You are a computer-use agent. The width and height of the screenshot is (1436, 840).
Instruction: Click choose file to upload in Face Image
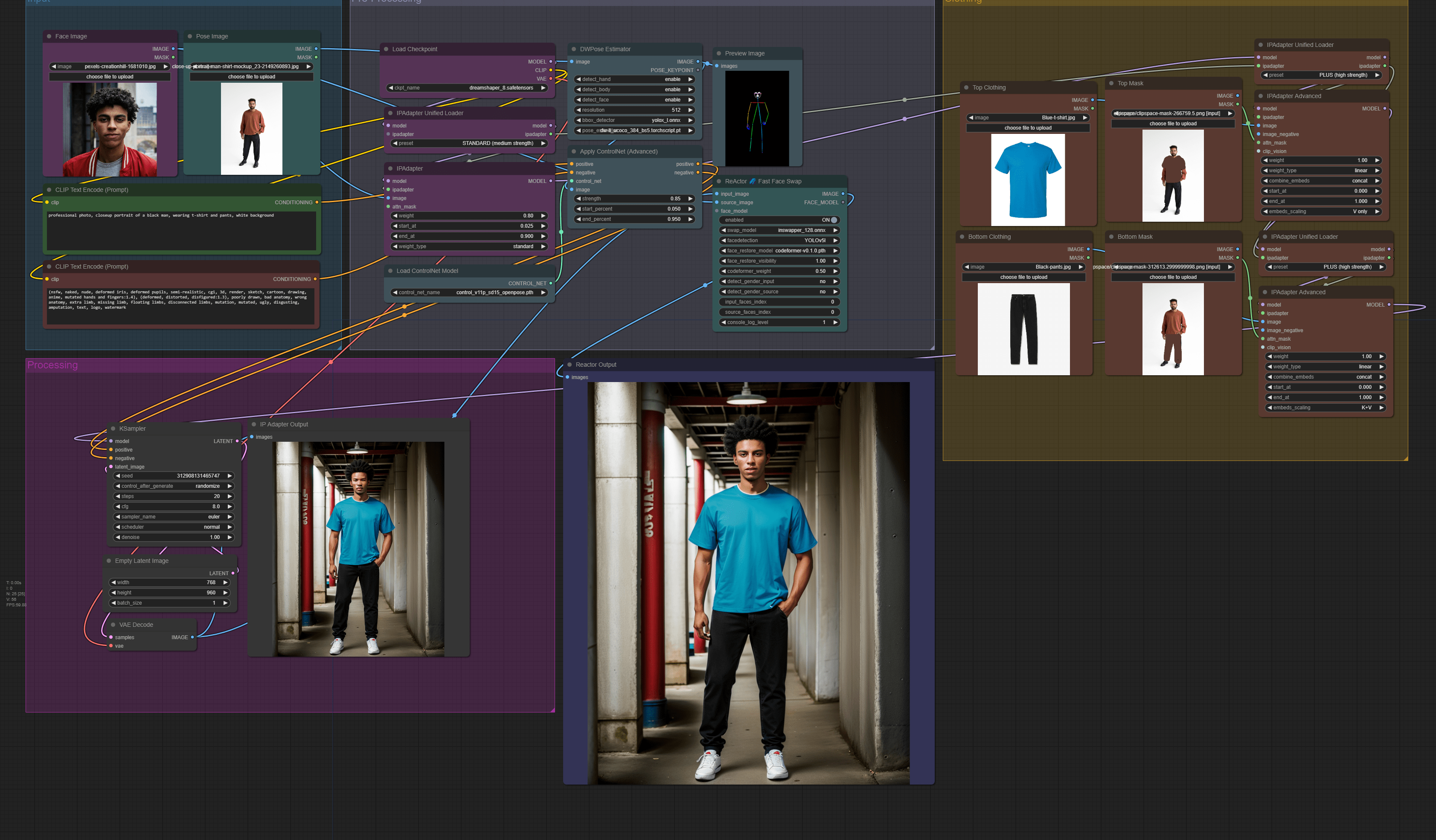click(x=110, y=76)
